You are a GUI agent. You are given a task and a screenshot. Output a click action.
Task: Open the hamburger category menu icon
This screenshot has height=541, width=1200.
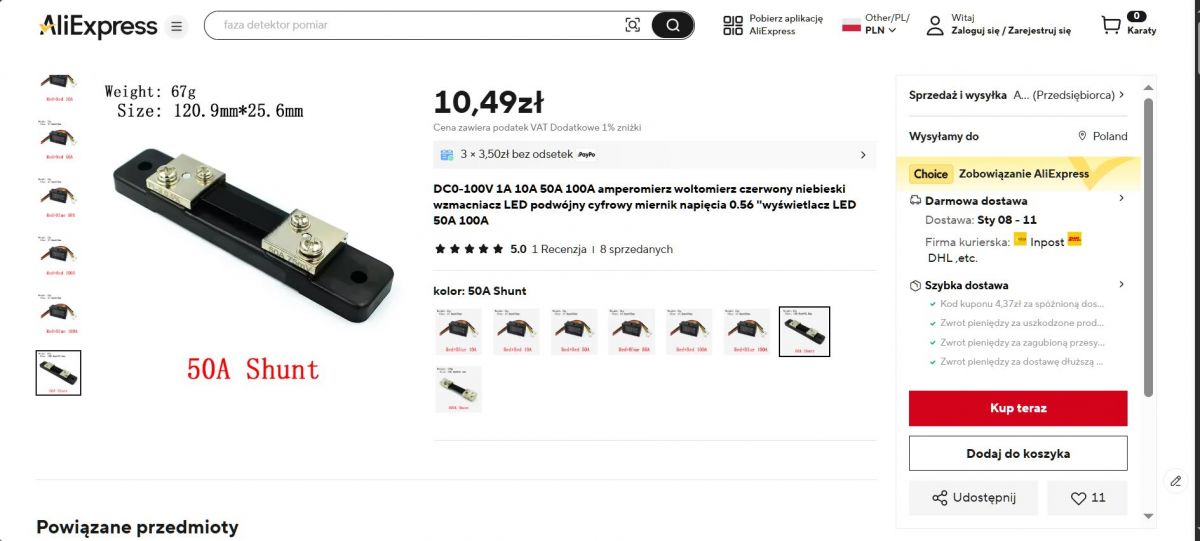click(176, 26)
